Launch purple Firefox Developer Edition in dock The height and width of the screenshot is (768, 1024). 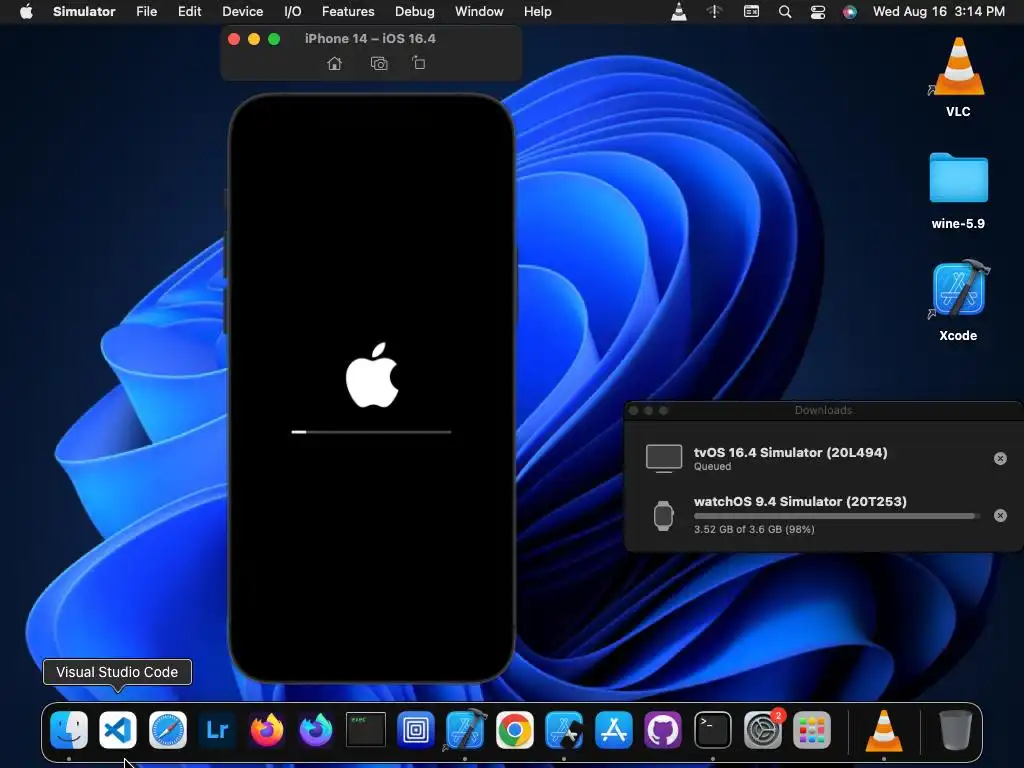[316, 729]
